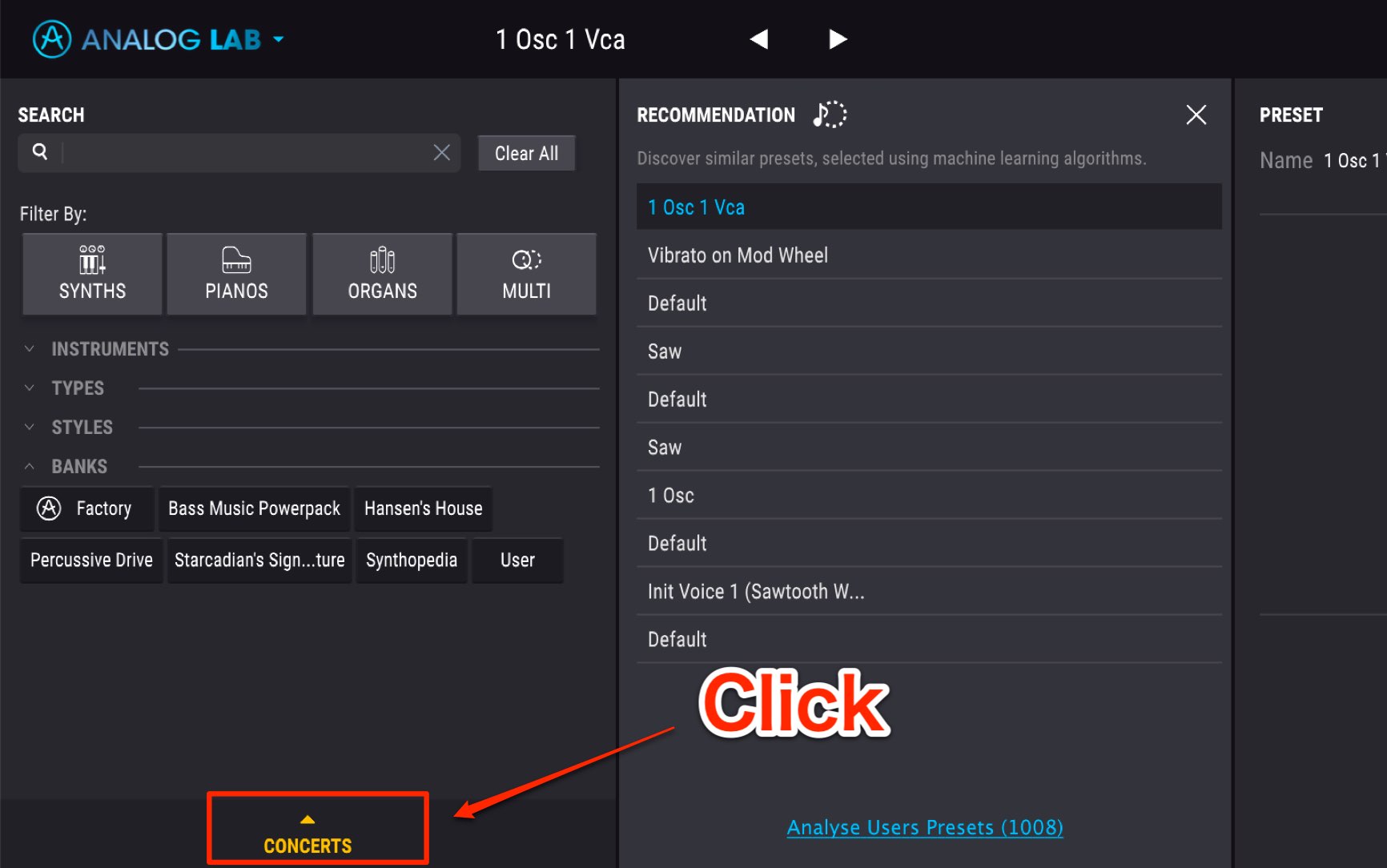Select the Percussive Drive bank
The height and width of the screenshot is (868, 1387).
click(91, 560)
